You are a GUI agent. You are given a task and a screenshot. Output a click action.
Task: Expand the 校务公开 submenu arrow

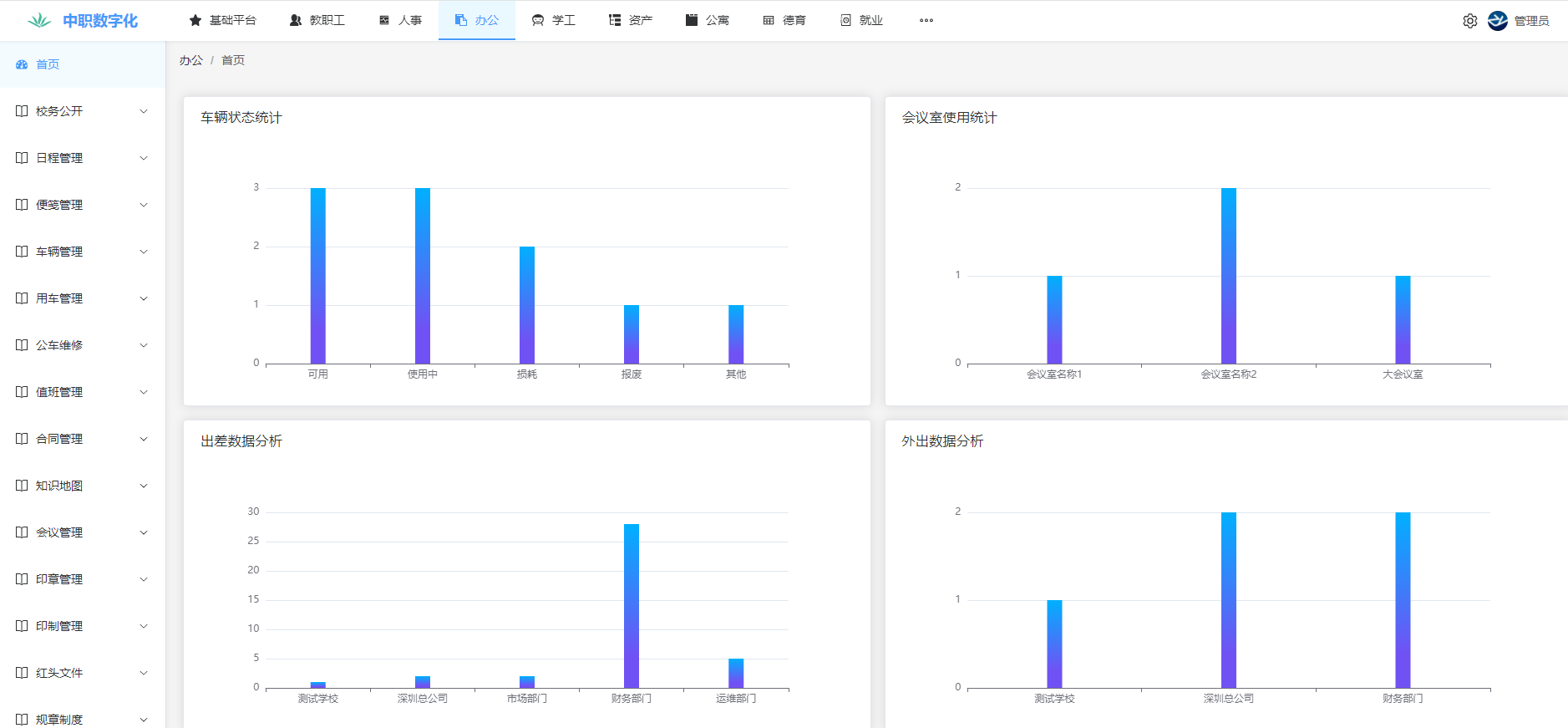tap(144, 111)
